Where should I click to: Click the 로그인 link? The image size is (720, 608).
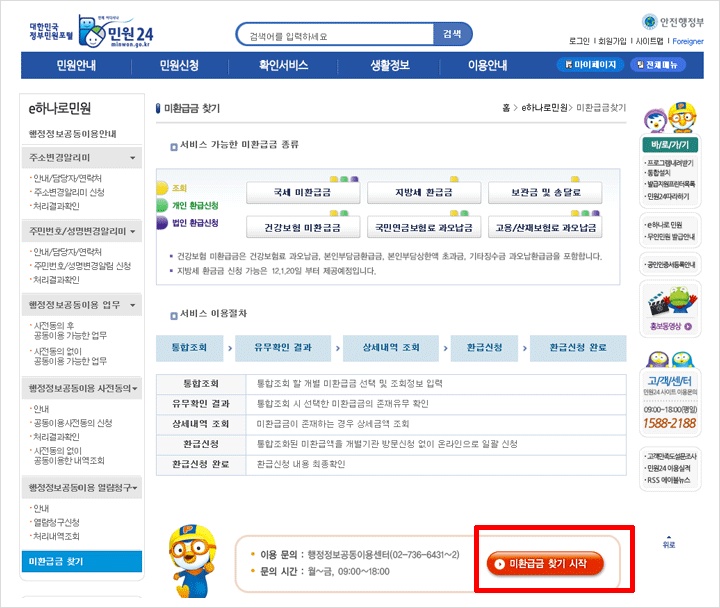579,41
